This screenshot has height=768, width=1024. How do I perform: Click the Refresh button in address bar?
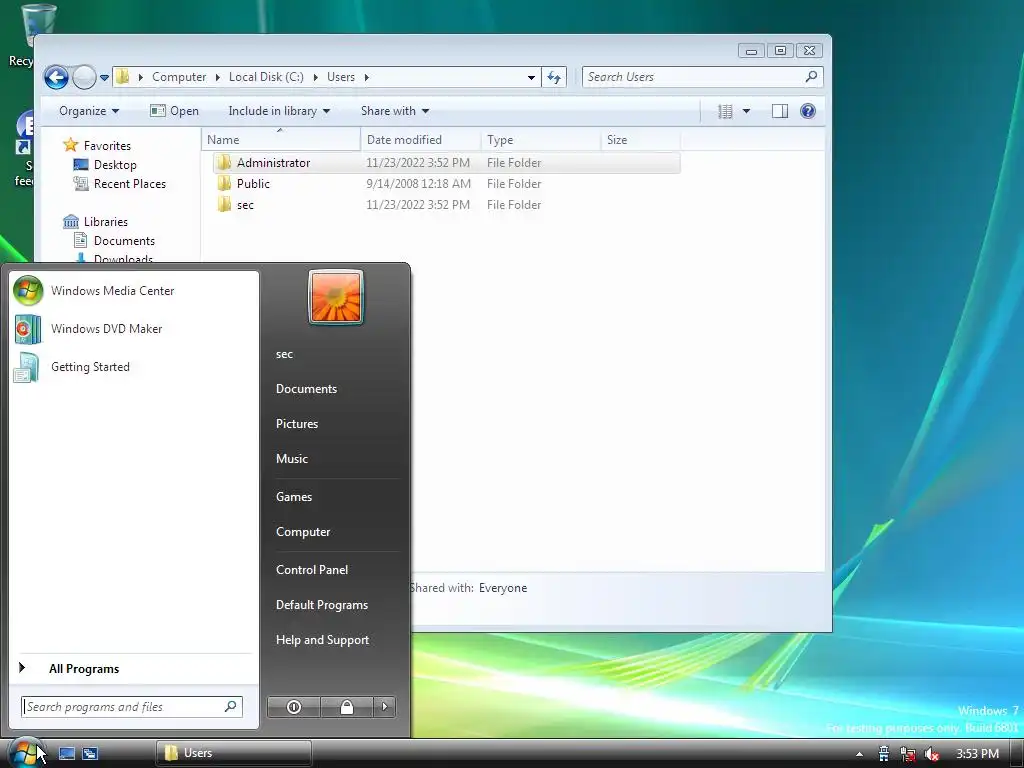coord(554,78)
